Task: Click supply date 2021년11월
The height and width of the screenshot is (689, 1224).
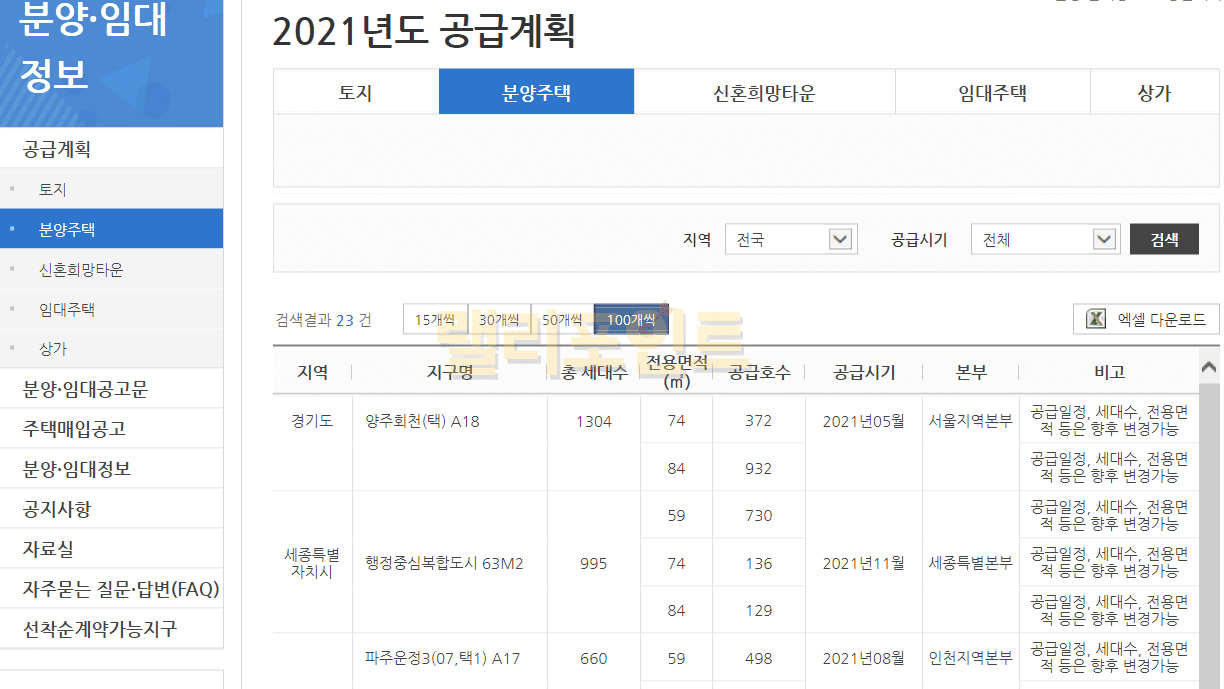Action: pyautogui.click(x=864, y=563)
